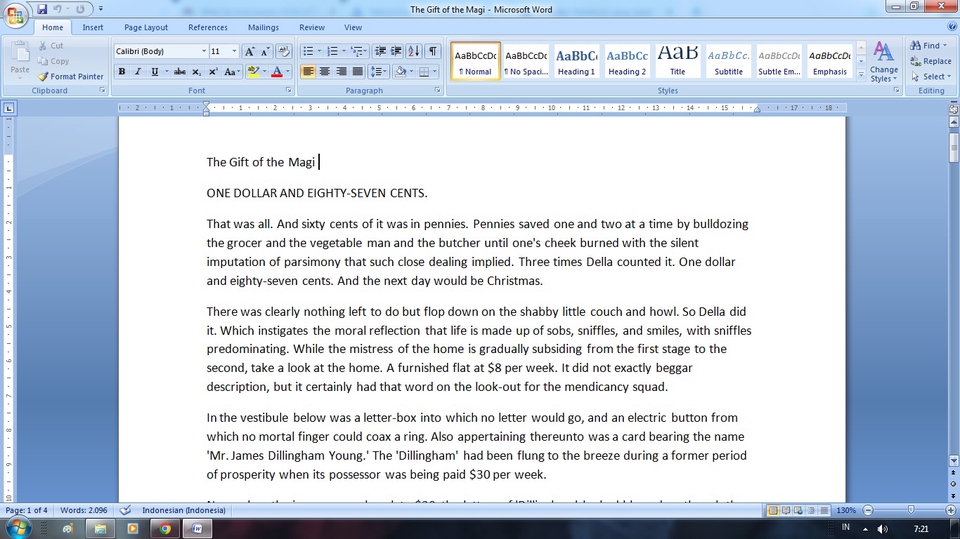This screenshot has width=960, height=539.
Task: Click the Windows Start orb
Action: [x=17, y=527]
